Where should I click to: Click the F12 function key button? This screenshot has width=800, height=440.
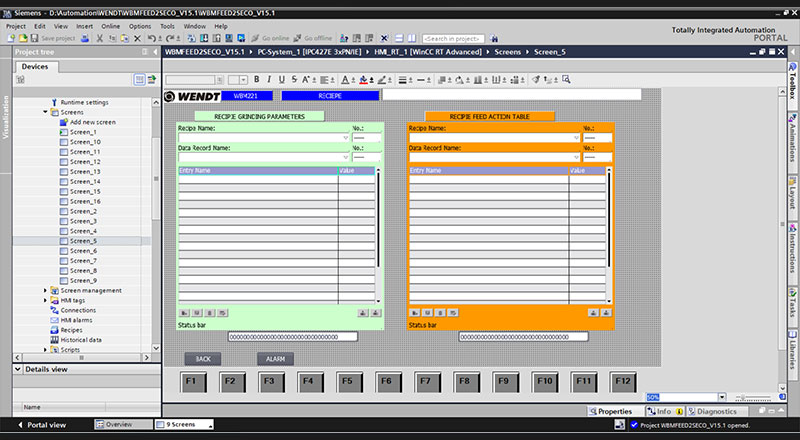tap(622, 382)
